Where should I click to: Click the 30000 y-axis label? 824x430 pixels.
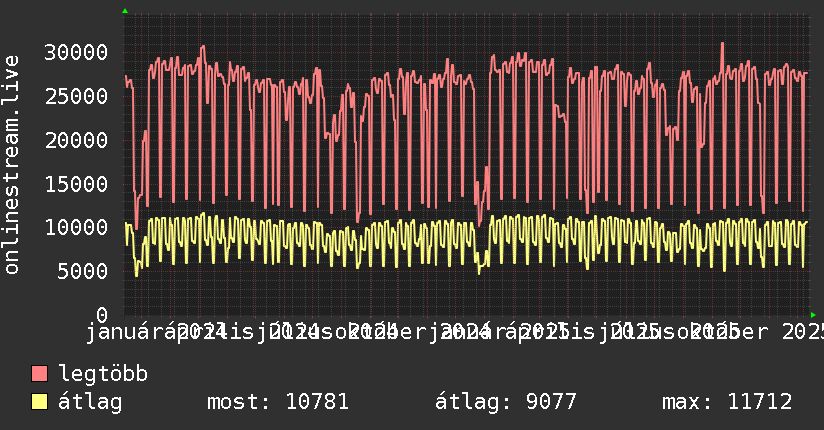[x=74, y=52]
